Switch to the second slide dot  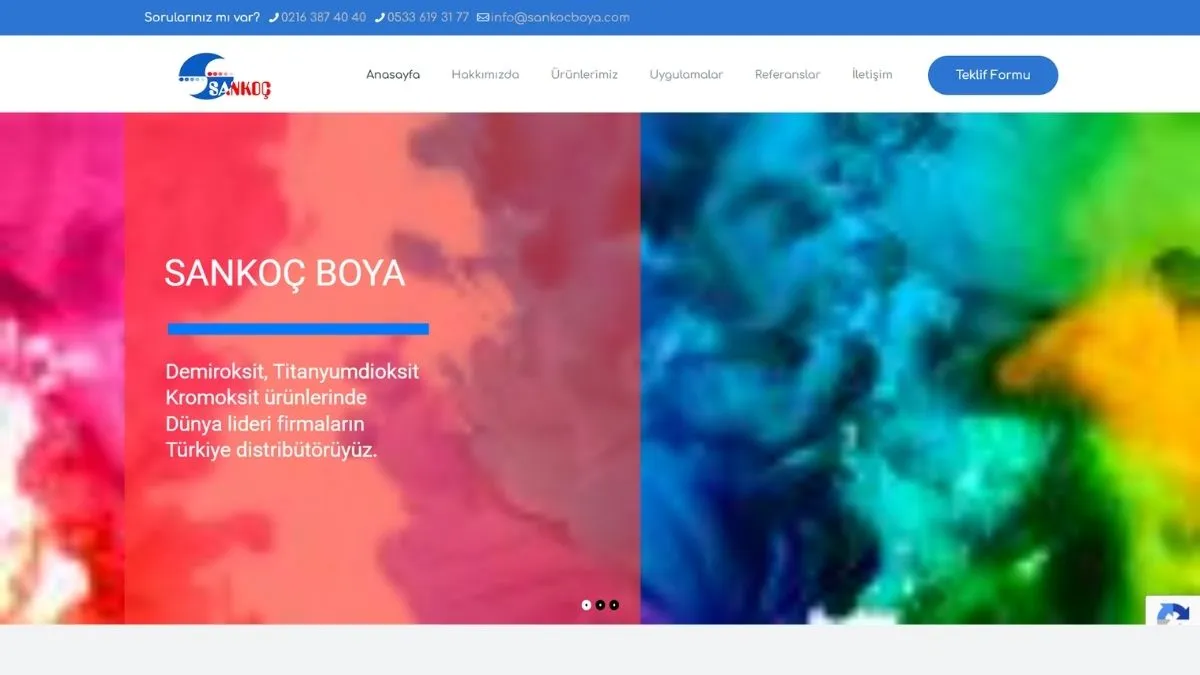coord(600,605)
